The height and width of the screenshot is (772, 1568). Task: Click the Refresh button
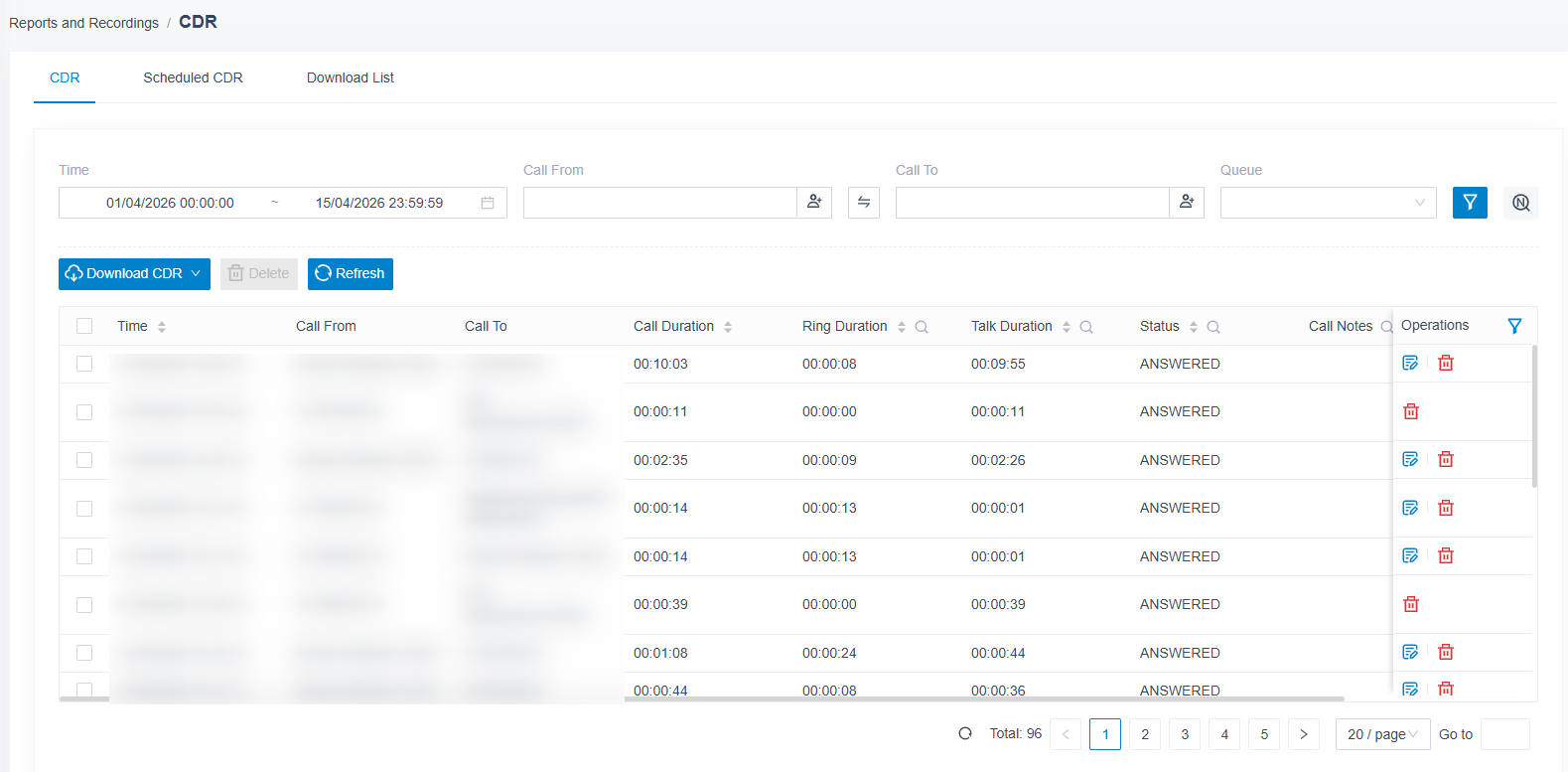click(351, 274)
